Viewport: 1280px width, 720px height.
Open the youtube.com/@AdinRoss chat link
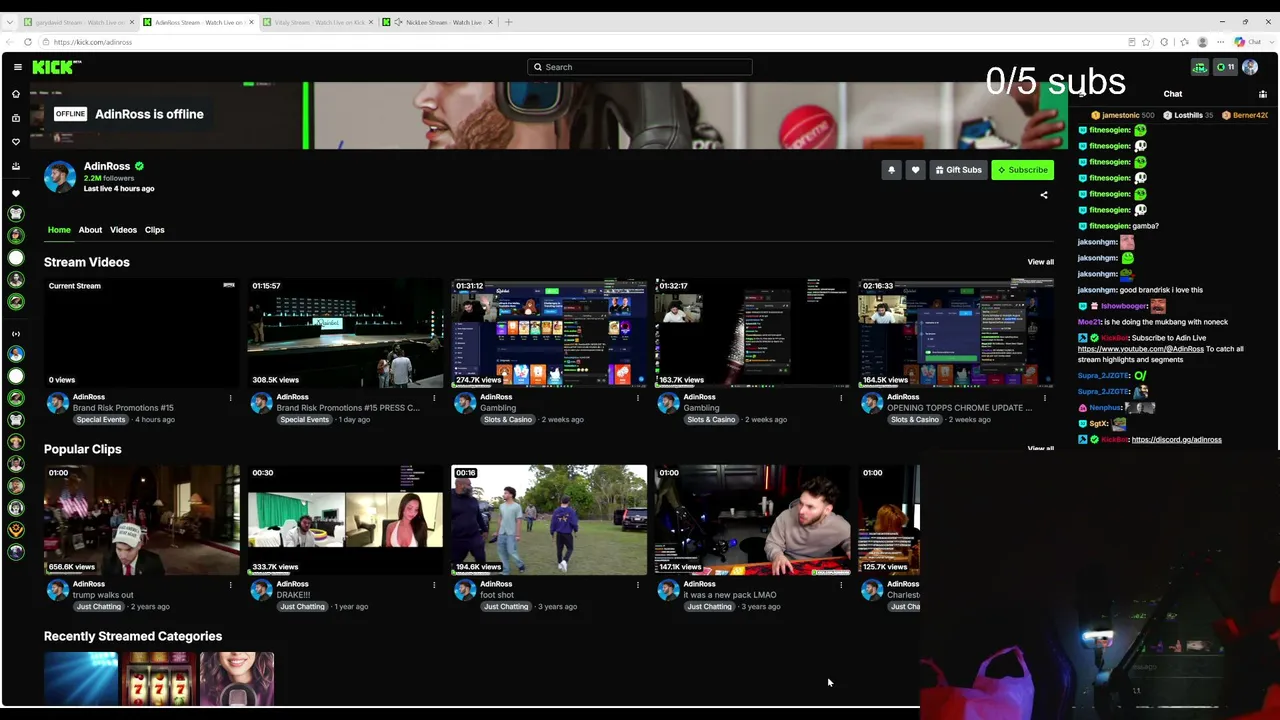[x=1140, y=349]
